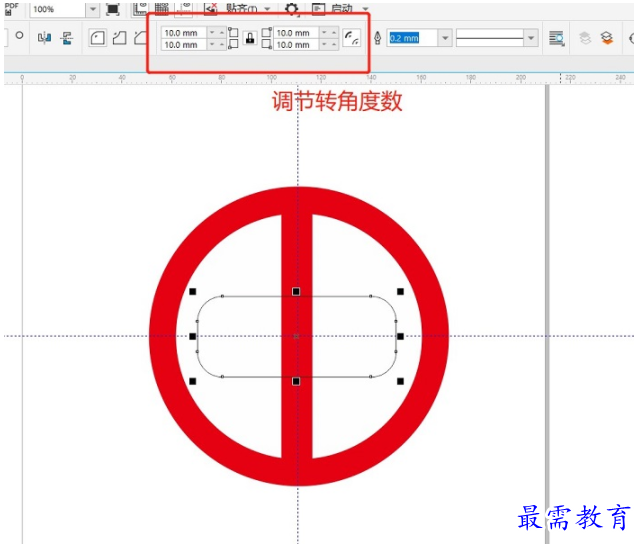Toggle the show guidelines icon

tap(184, 9)
